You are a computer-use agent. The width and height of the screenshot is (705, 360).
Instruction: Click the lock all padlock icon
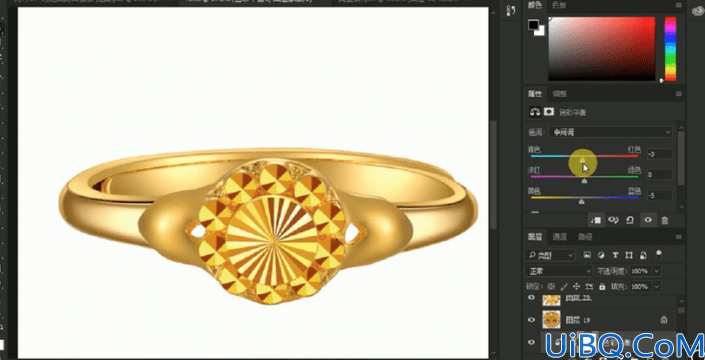pyautogui.click(x=602, y=286)
